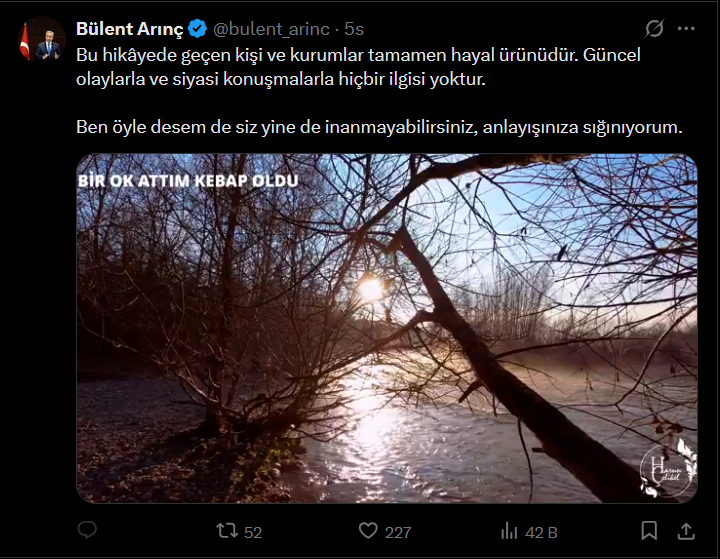
Task: Click the repost count of 52
Action: pyautogui.click(x=252, y=532)
